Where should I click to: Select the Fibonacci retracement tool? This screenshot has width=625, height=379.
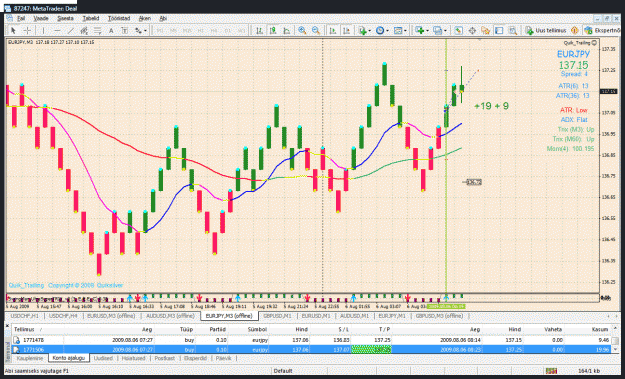click(x=98, y=31)
